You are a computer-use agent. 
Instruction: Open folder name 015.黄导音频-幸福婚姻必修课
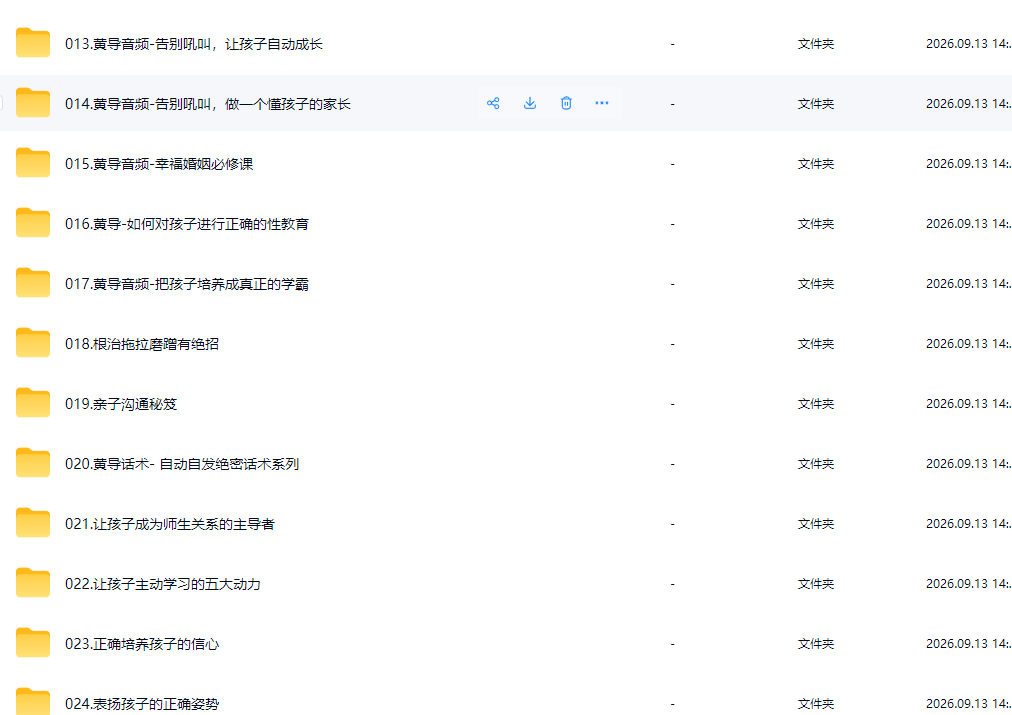159,164
